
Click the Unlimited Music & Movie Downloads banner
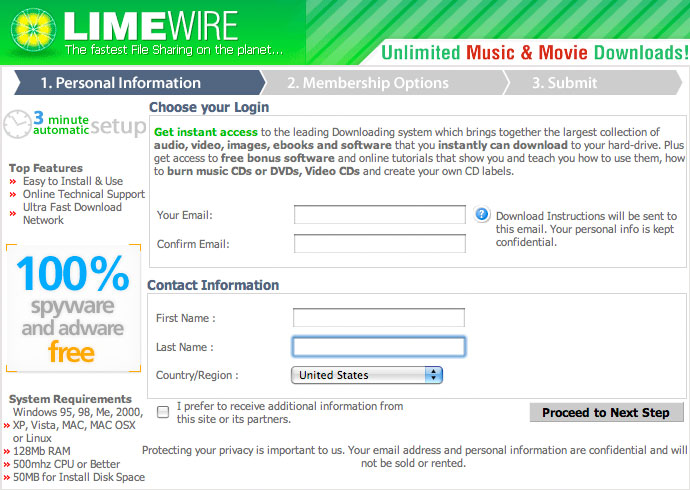[534, 52]
